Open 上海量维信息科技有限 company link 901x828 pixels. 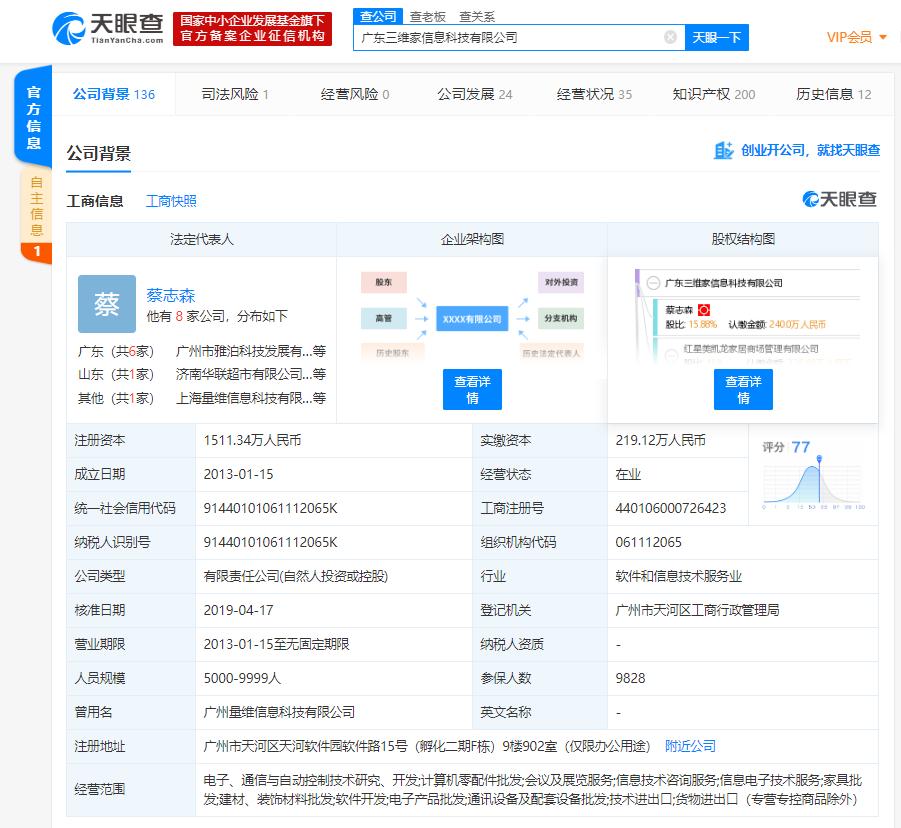251,398
